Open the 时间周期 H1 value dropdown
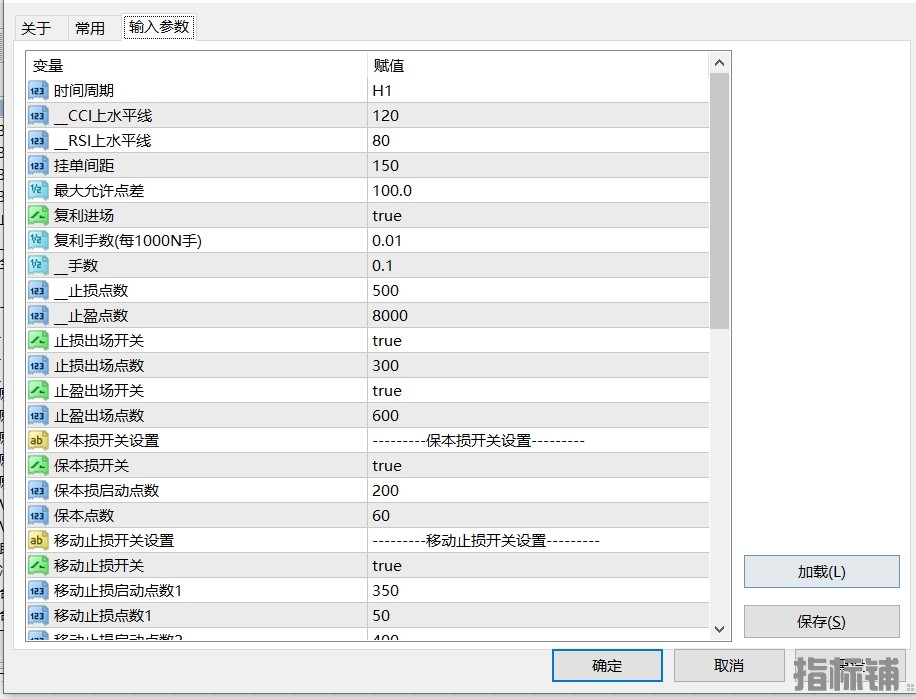The image size is (916, 699). pos(537,91)
